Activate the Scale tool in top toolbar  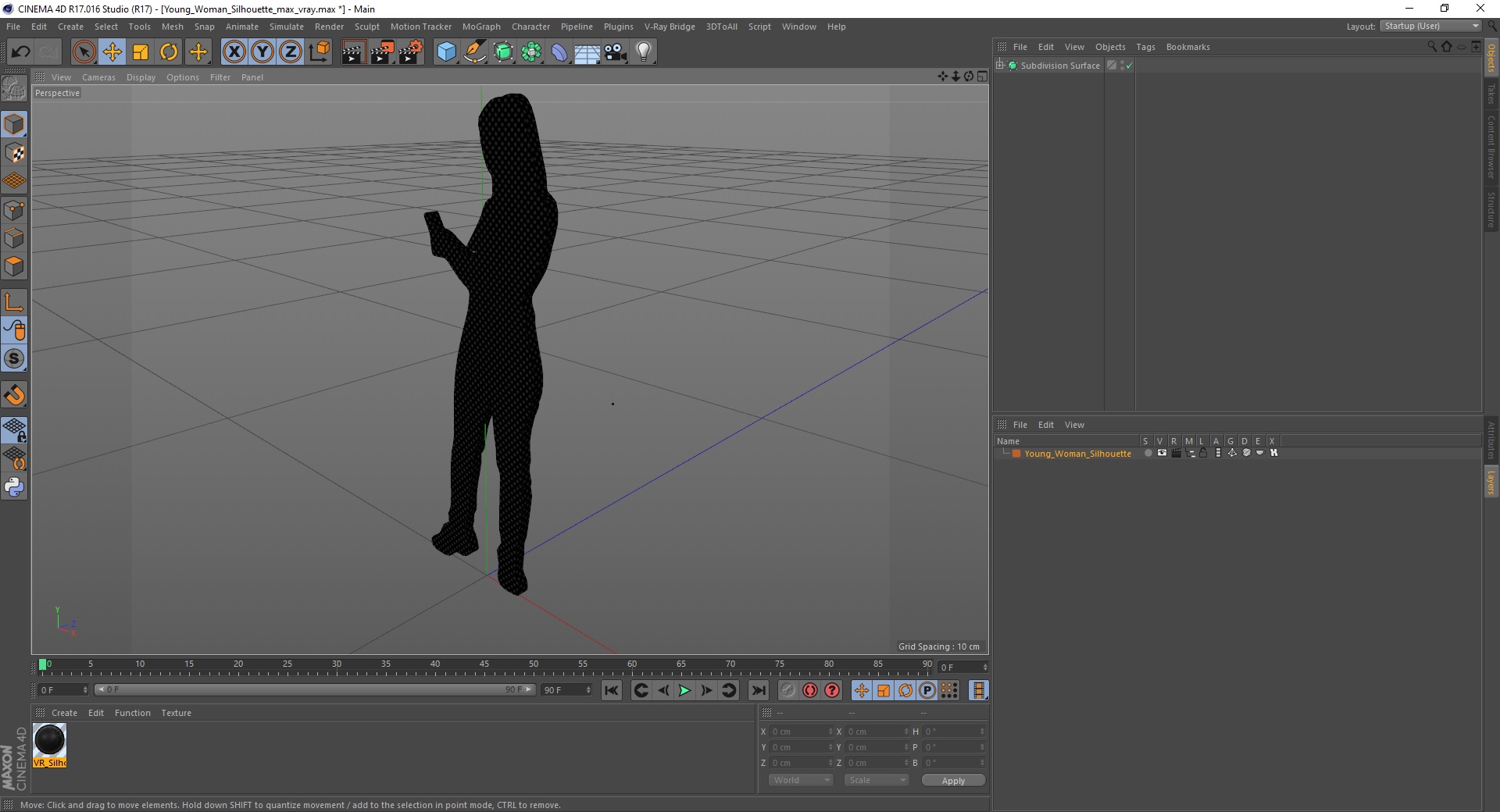tap(141, 52)
